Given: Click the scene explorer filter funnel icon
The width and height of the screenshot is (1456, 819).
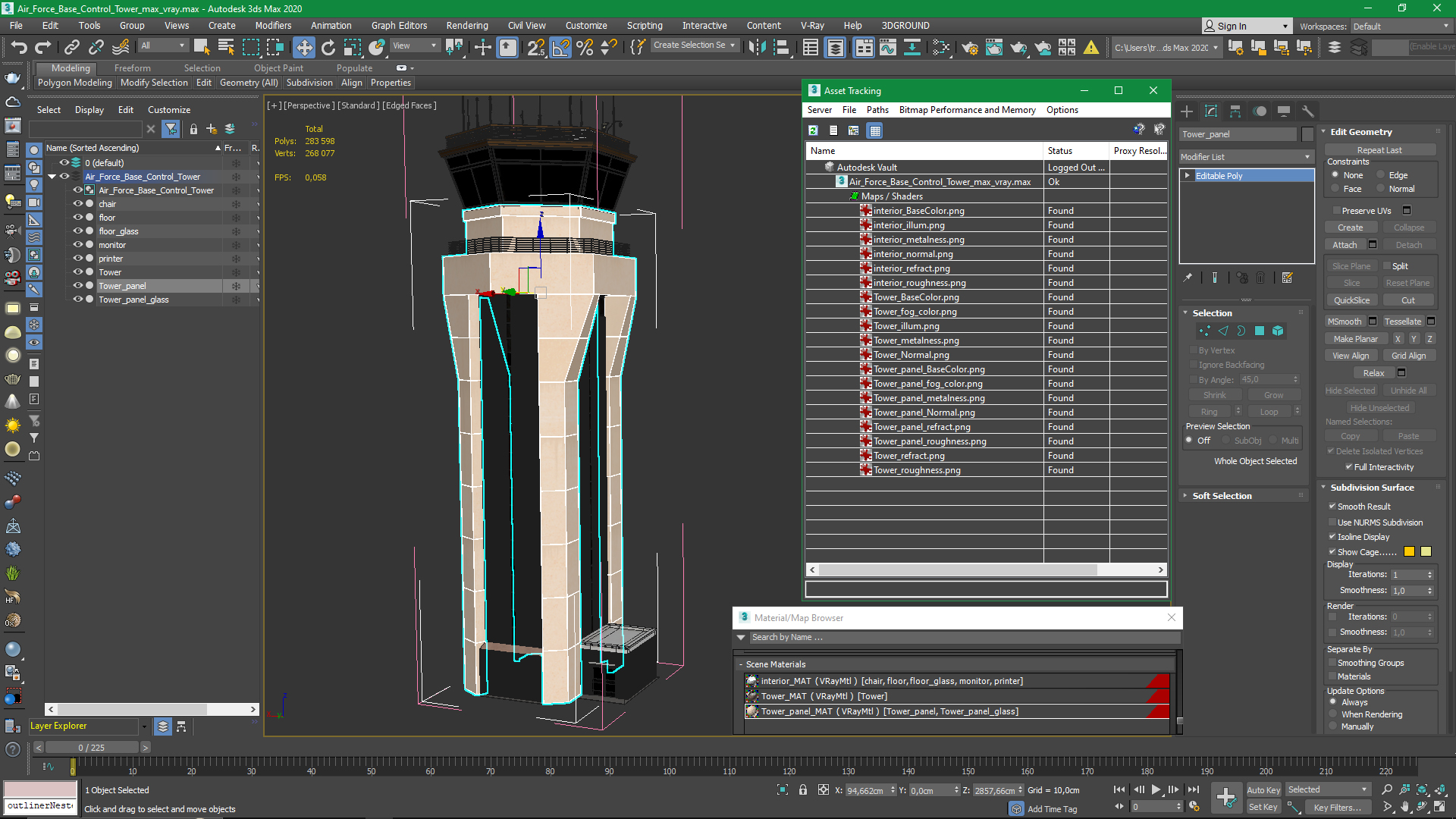Looking at the screenshot, I should pos(171,129).
